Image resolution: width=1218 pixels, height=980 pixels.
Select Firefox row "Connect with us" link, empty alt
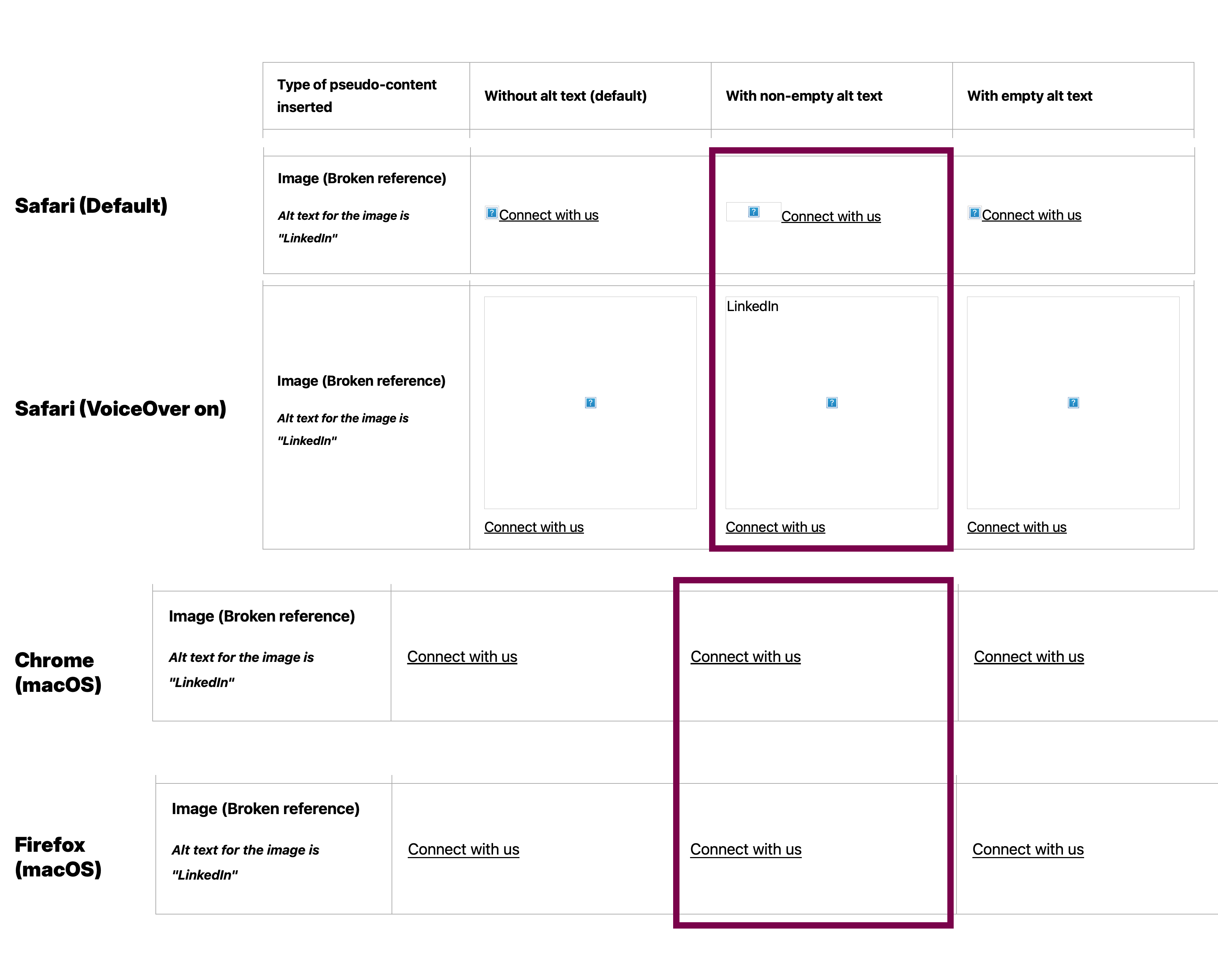click(1028, 850)
